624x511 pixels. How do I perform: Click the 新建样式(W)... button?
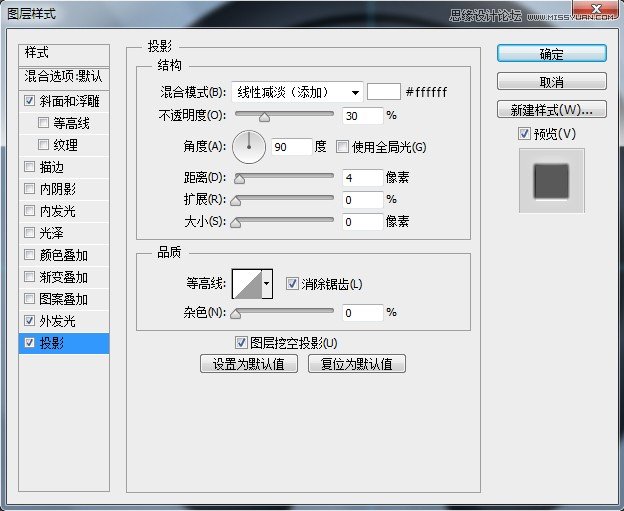pos(552,109)
